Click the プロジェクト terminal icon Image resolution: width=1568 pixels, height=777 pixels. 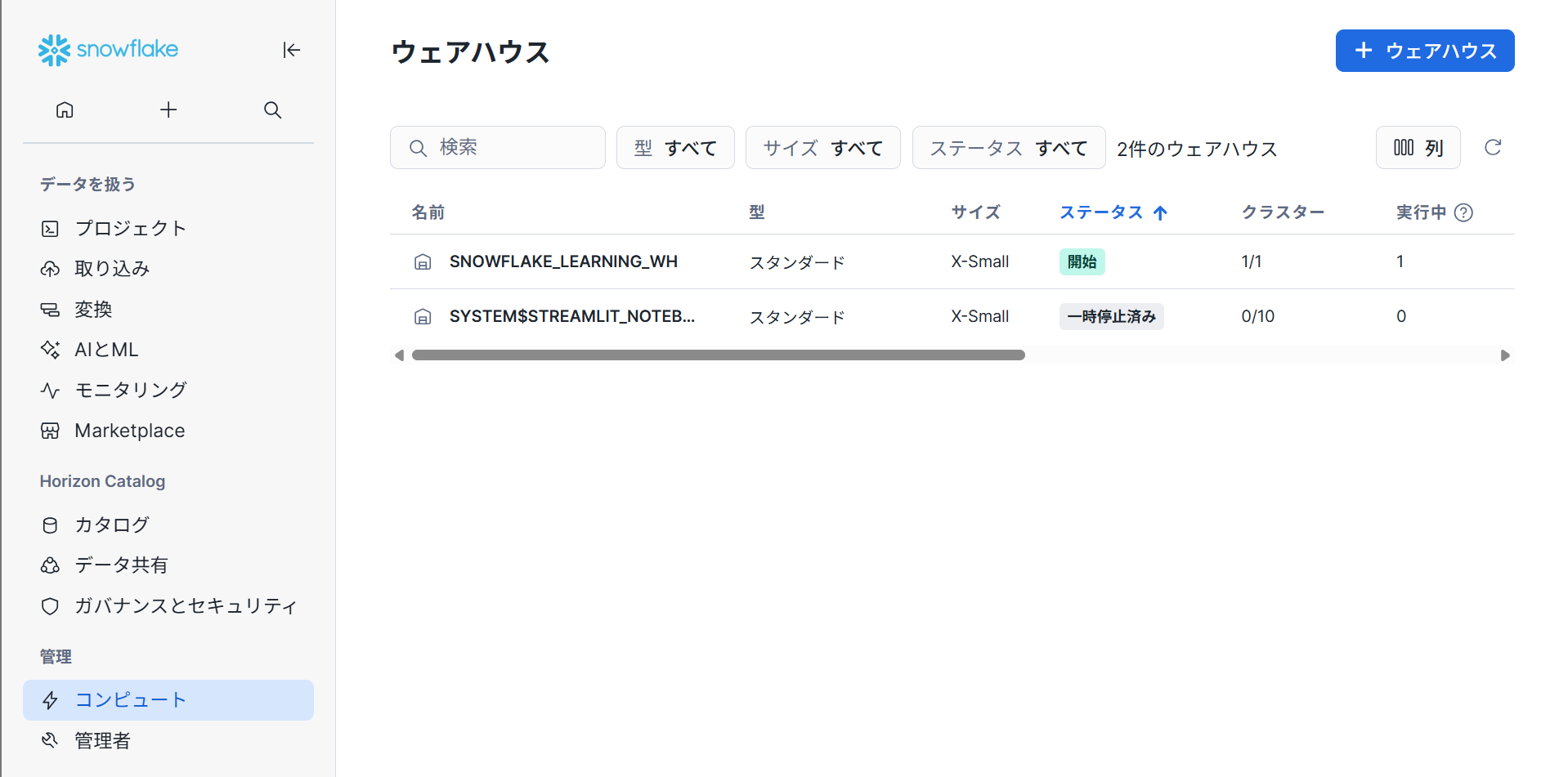(50, 229)
